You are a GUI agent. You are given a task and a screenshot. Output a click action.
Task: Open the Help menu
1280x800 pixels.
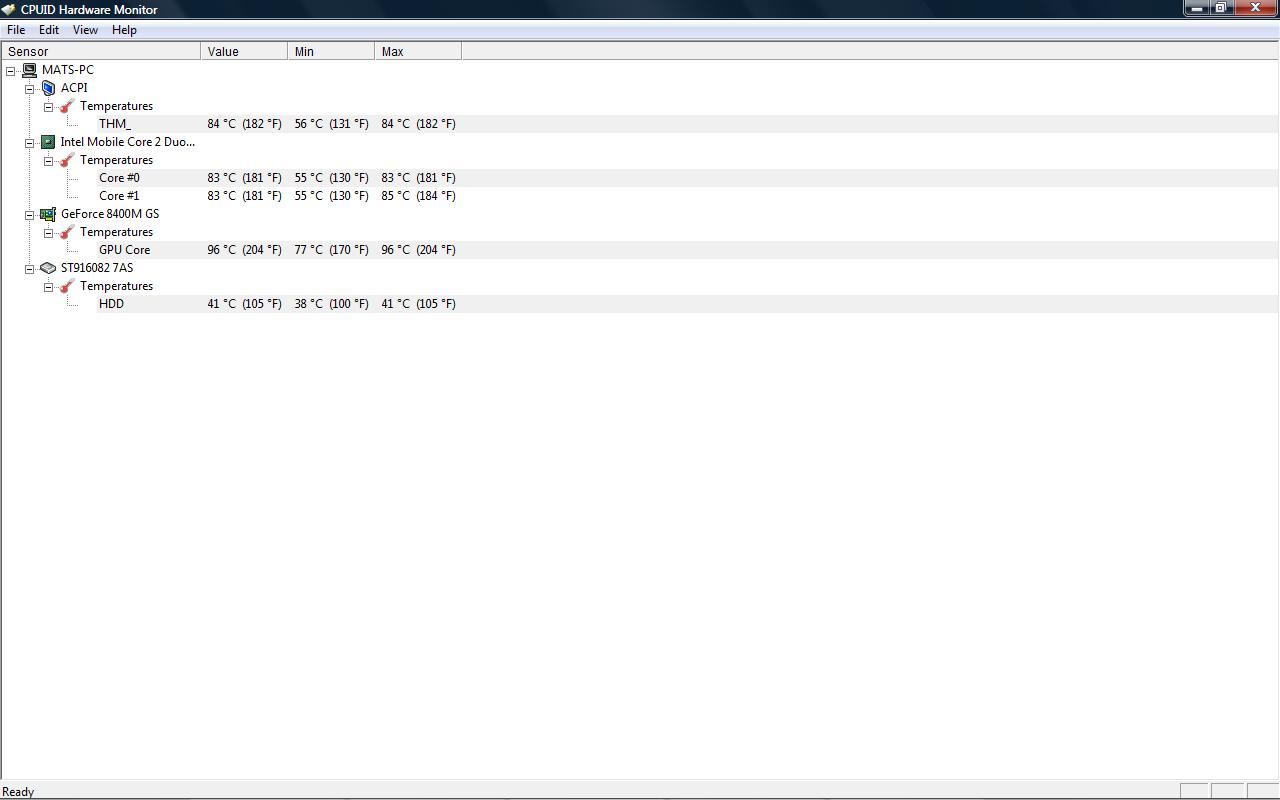click(124, 30)
